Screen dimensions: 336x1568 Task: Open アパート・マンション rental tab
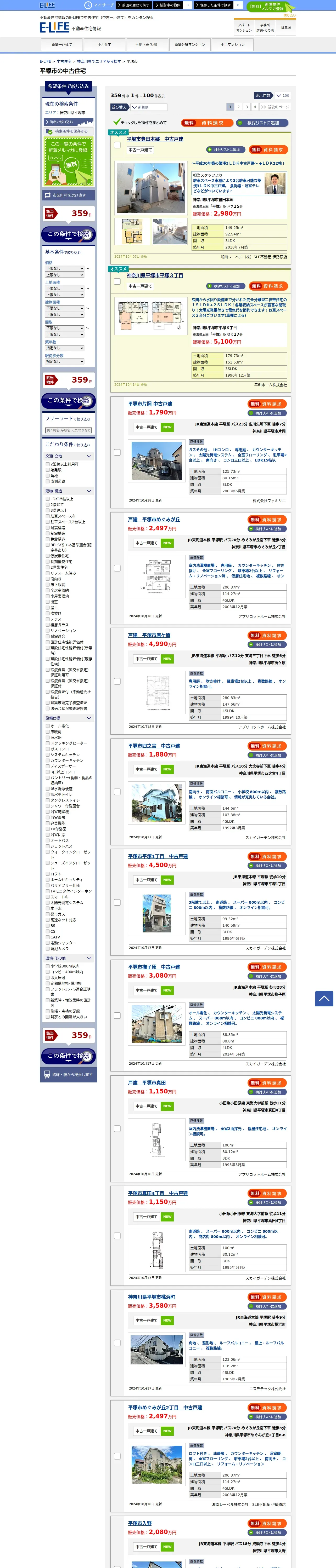tap(244, 28)
